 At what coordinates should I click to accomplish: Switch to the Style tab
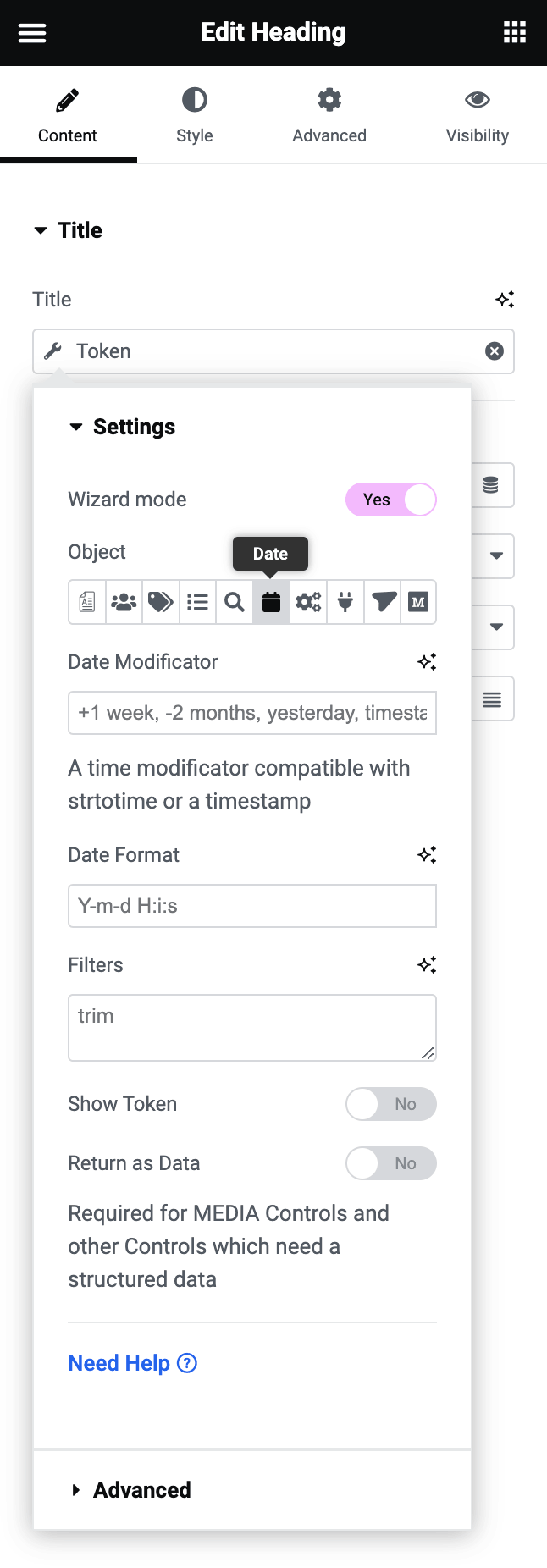click(x=194, y=115)
